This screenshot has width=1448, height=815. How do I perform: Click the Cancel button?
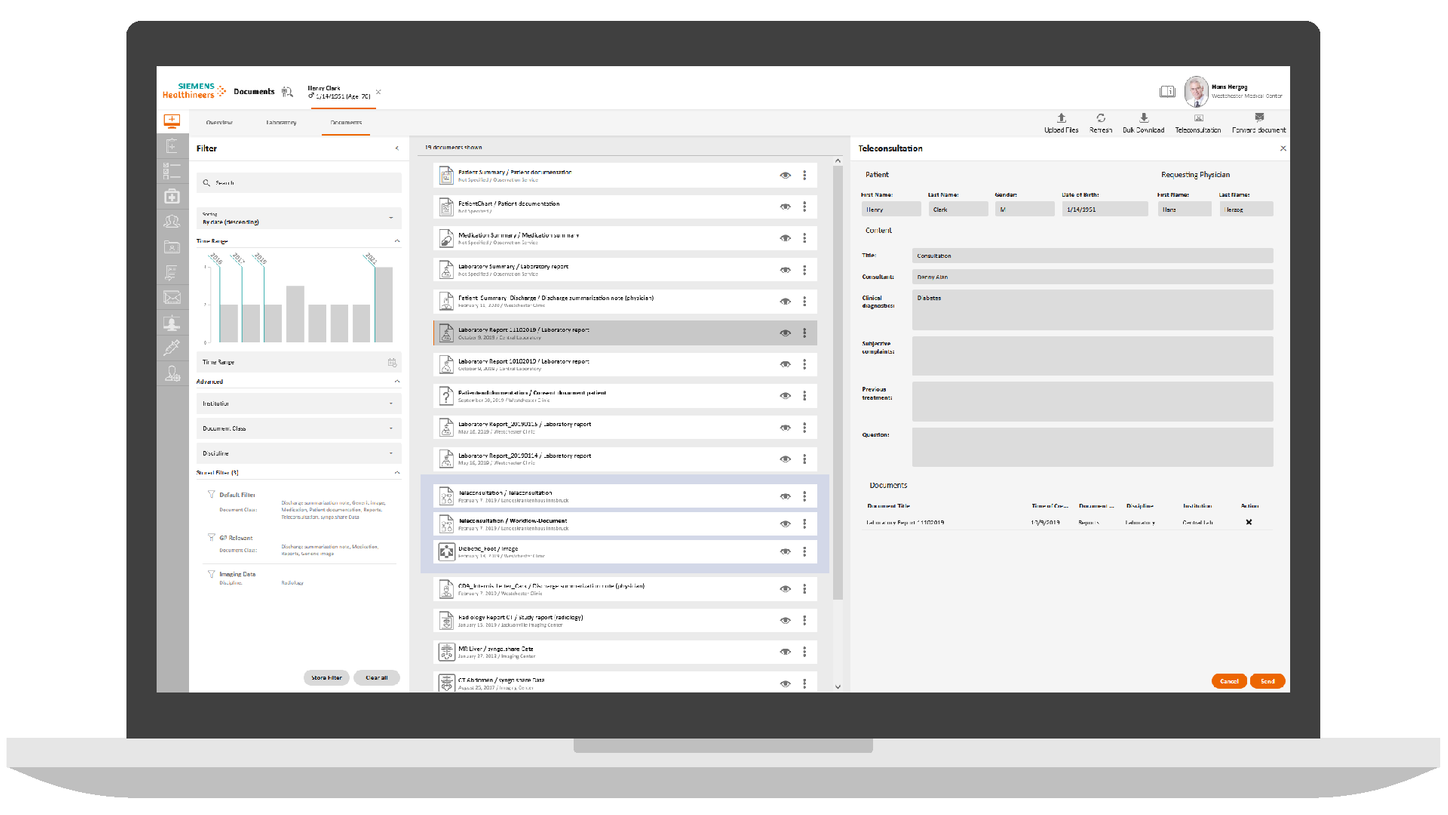coord(1229,681)
